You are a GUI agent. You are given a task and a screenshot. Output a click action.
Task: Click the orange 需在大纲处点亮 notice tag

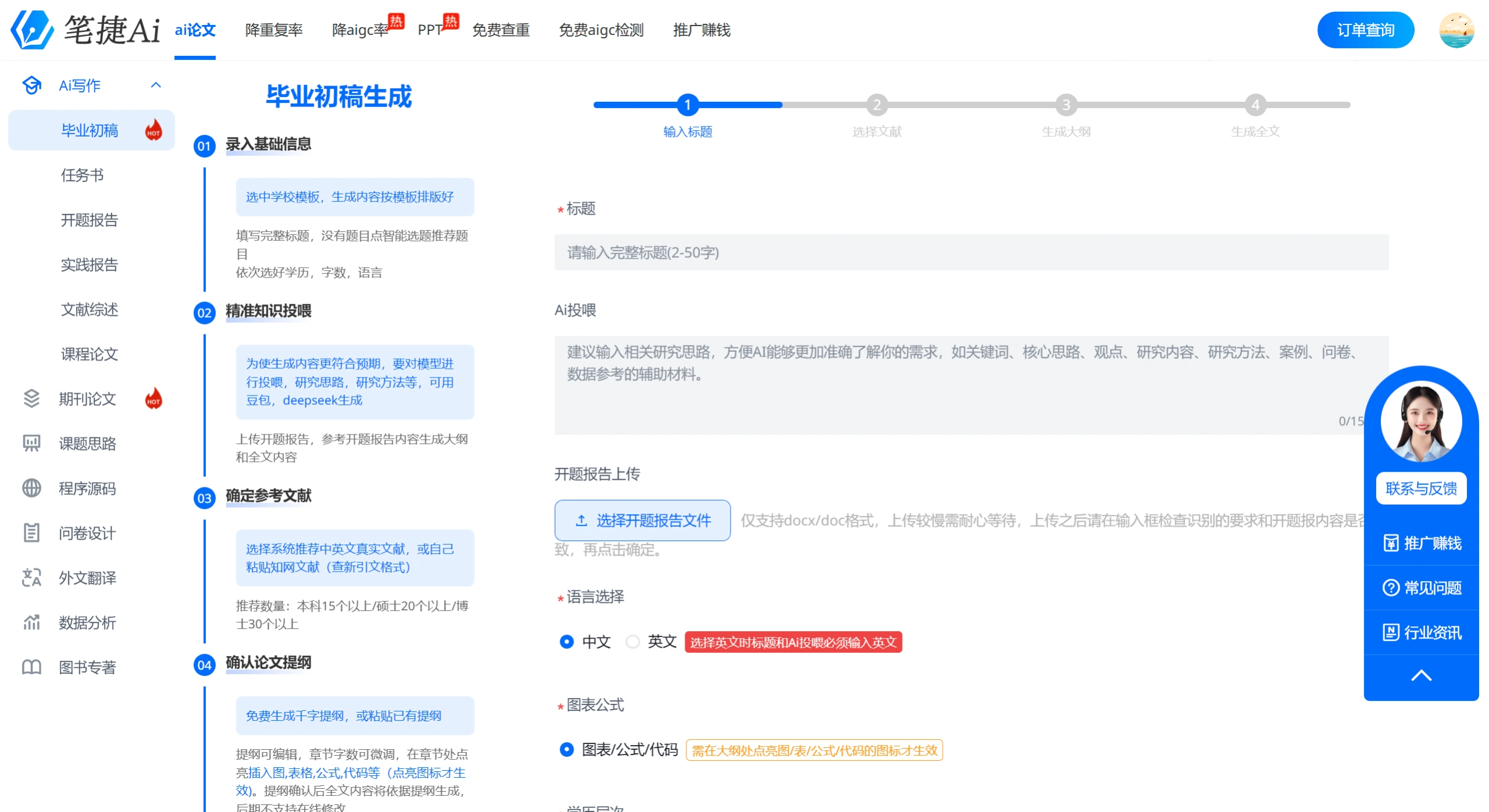click(814, 750)
